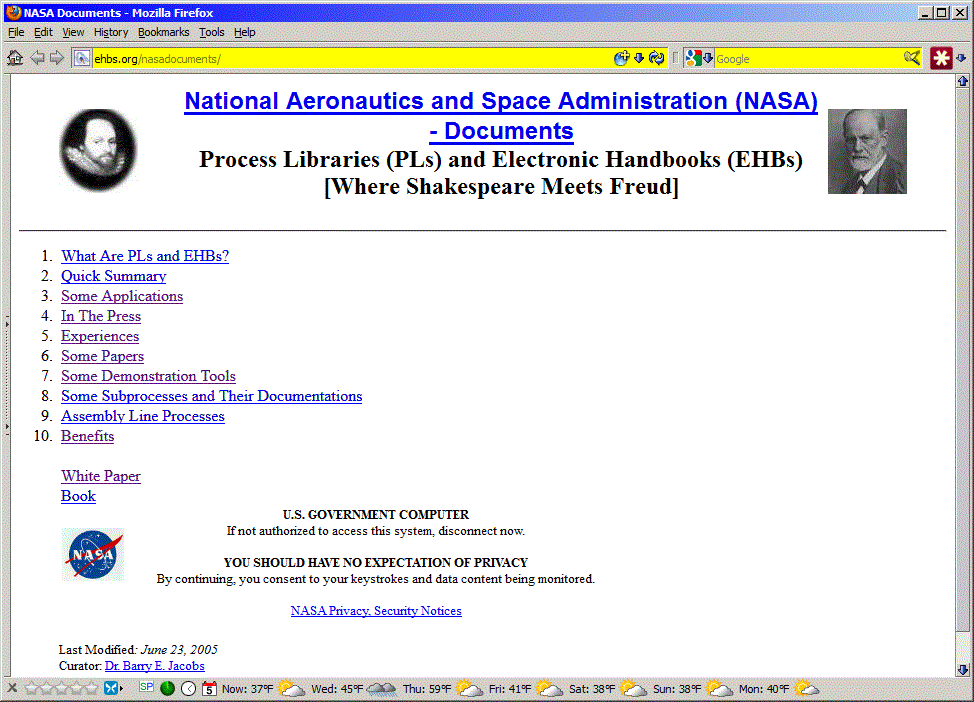This screenshot has height=702, width=974.
Task: Visit the In The Press link
Action: (101, 316)
